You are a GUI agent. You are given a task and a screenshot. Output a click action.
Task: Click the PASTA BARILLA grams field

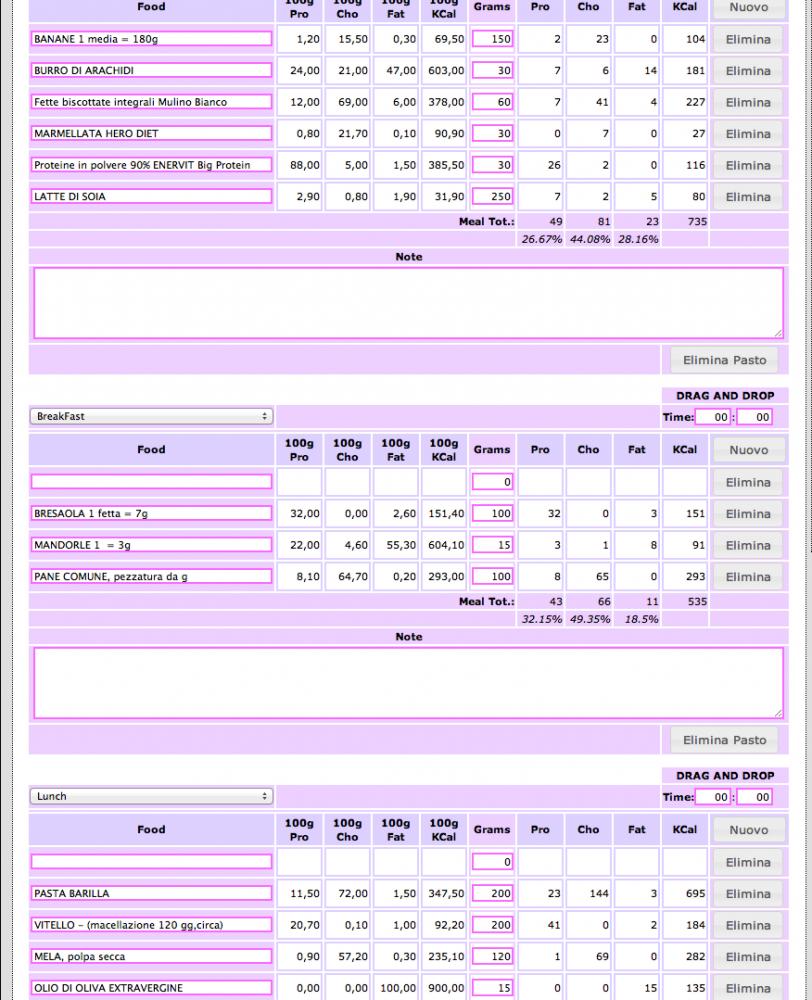(492, 893)
